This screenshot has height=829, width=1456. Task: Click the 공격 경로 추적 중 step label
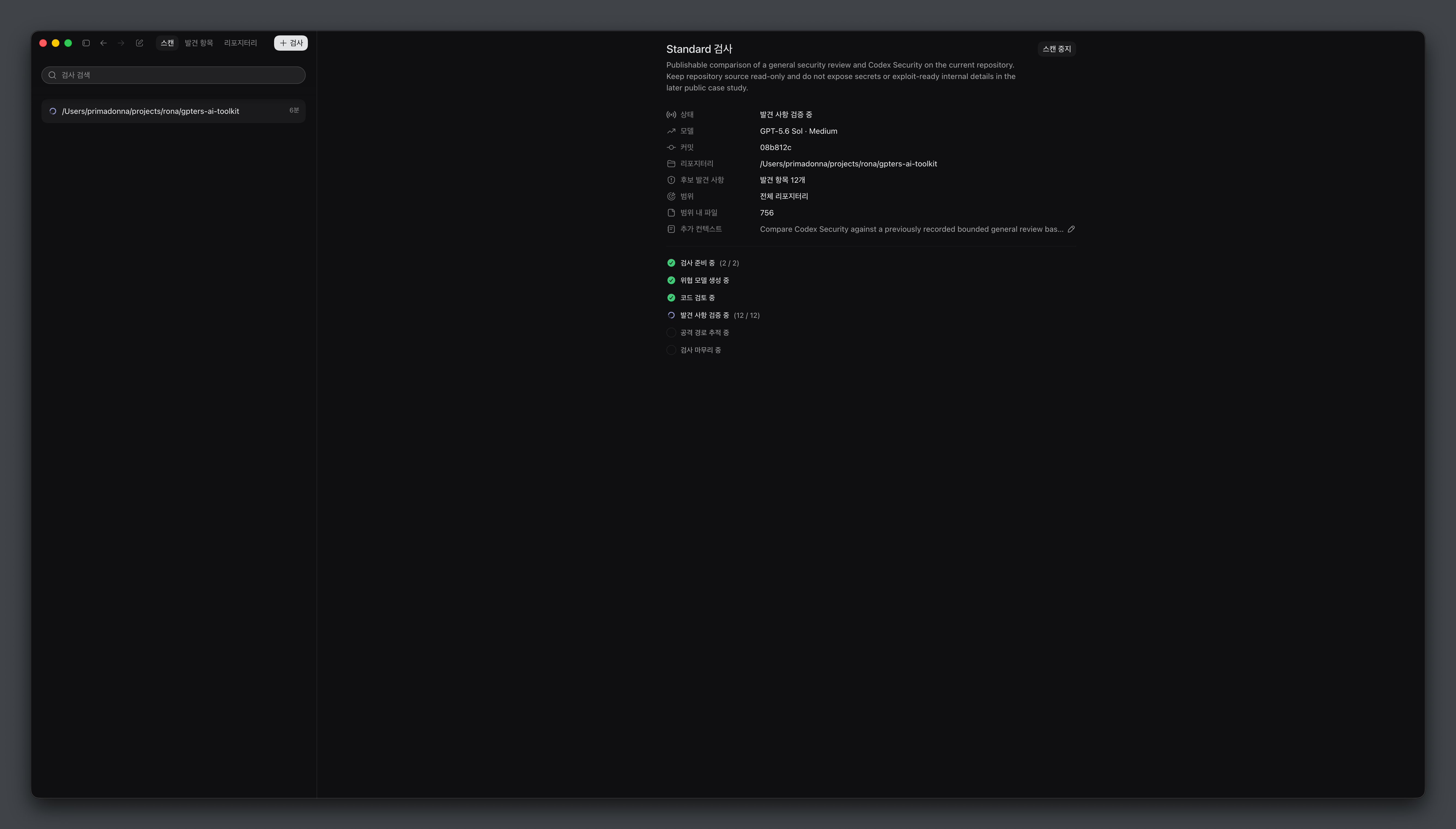coord(704,333)
